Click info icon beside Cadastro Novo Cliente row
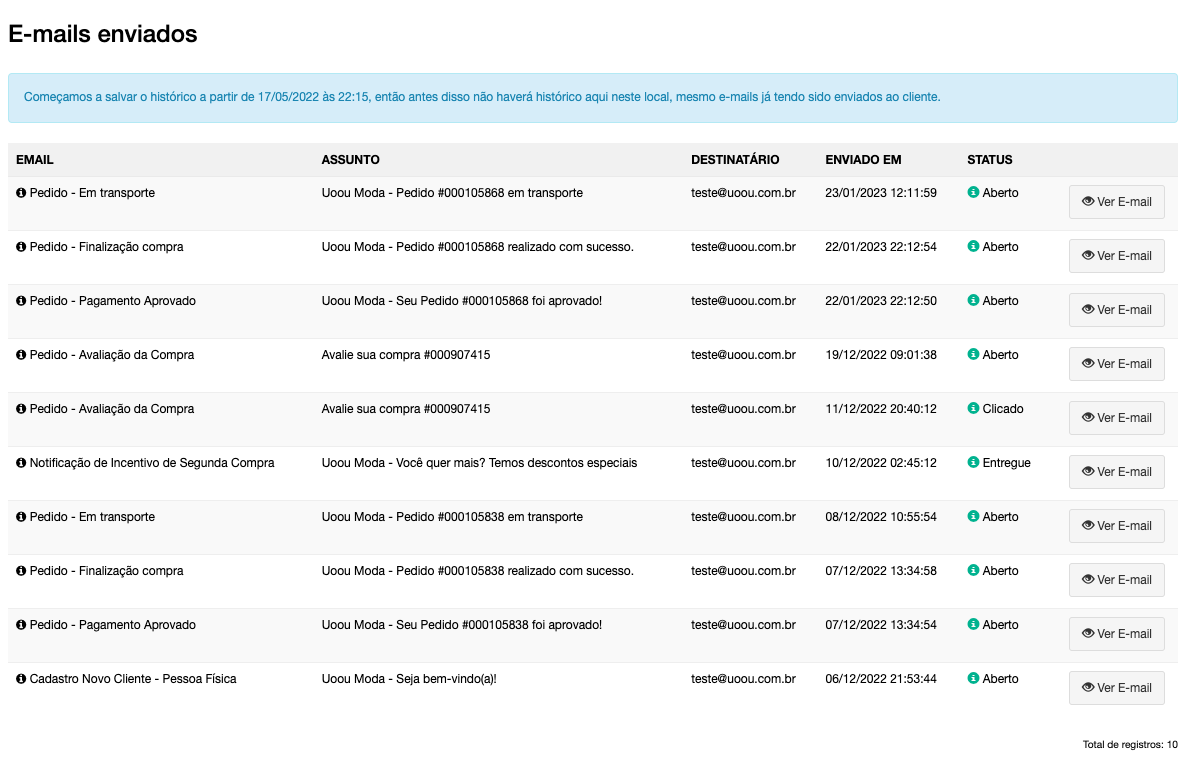The height and width of the screenshot is (784, 1189). 21,679
